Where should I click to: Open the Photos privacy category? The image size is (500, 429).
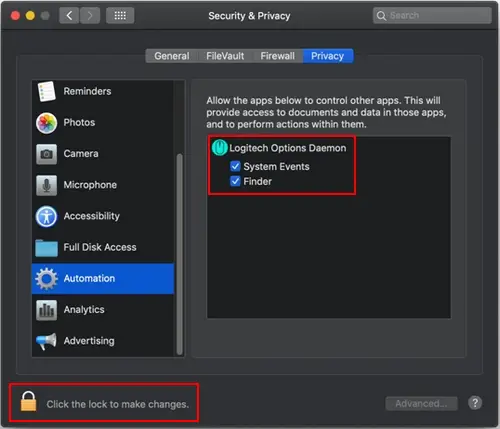pyautogui.click(x=103, y=123)
